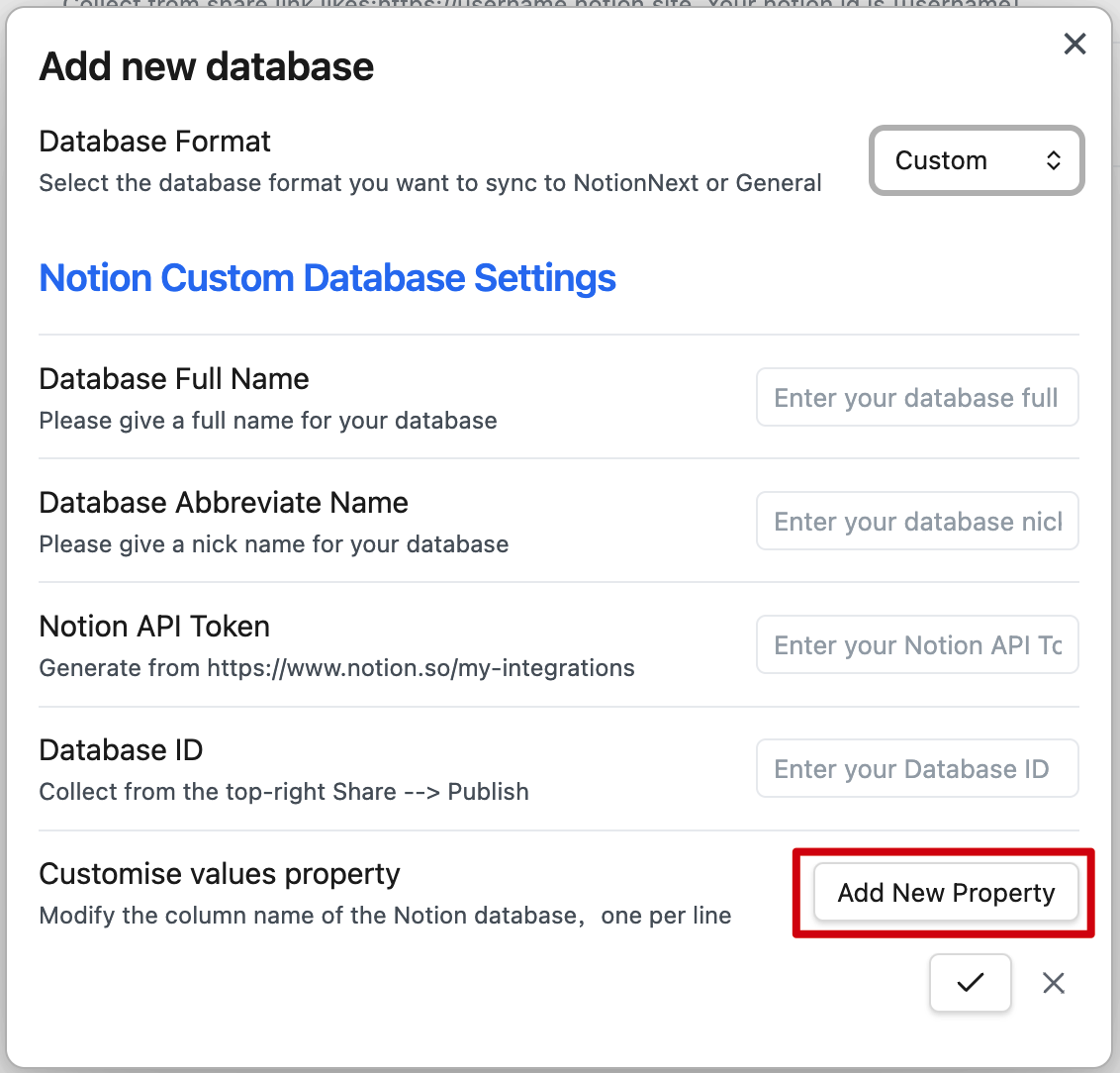
Task: Click the Add New Property button
Action: [x=946, y=893]
